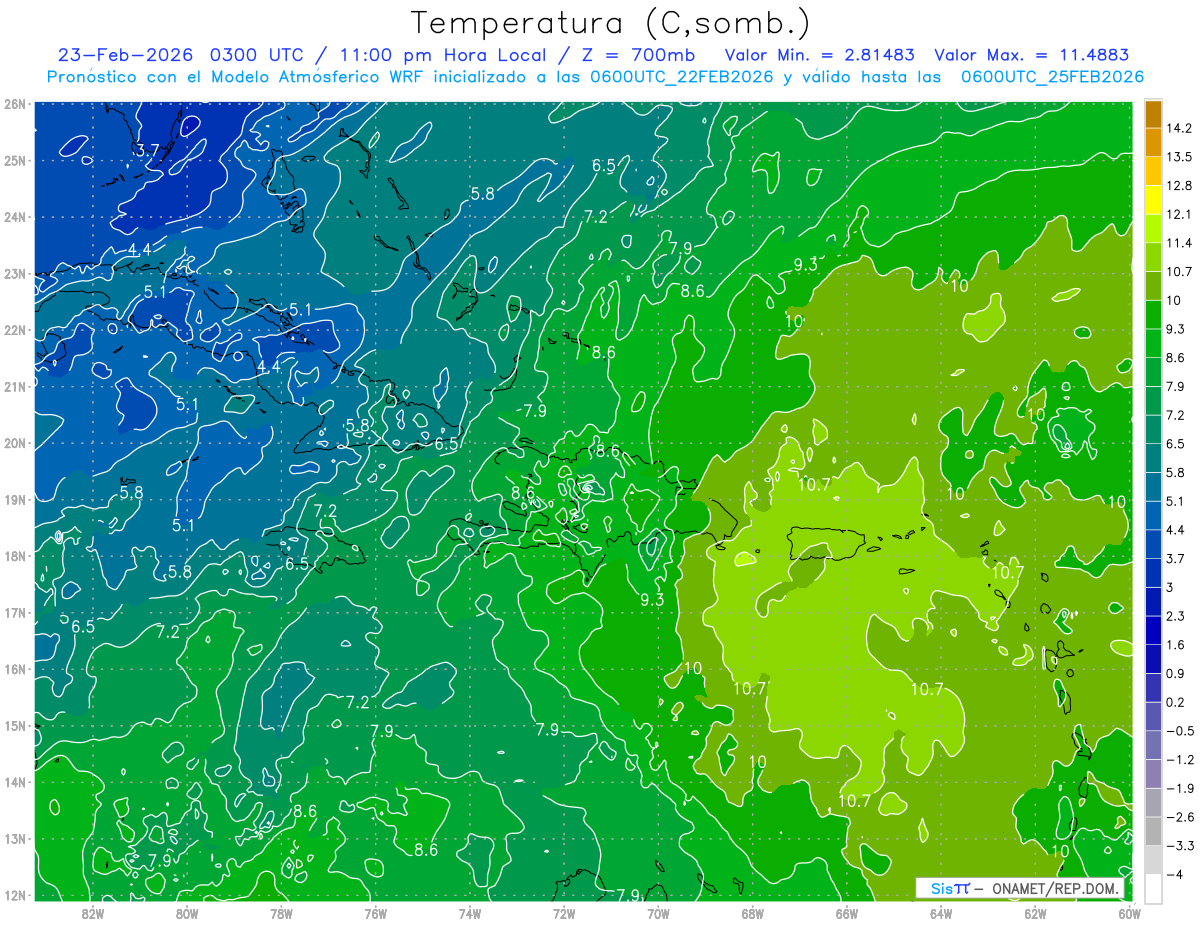1200x927 pixels.
Task: Click the 72W longitude axis label
Action: 564,914
